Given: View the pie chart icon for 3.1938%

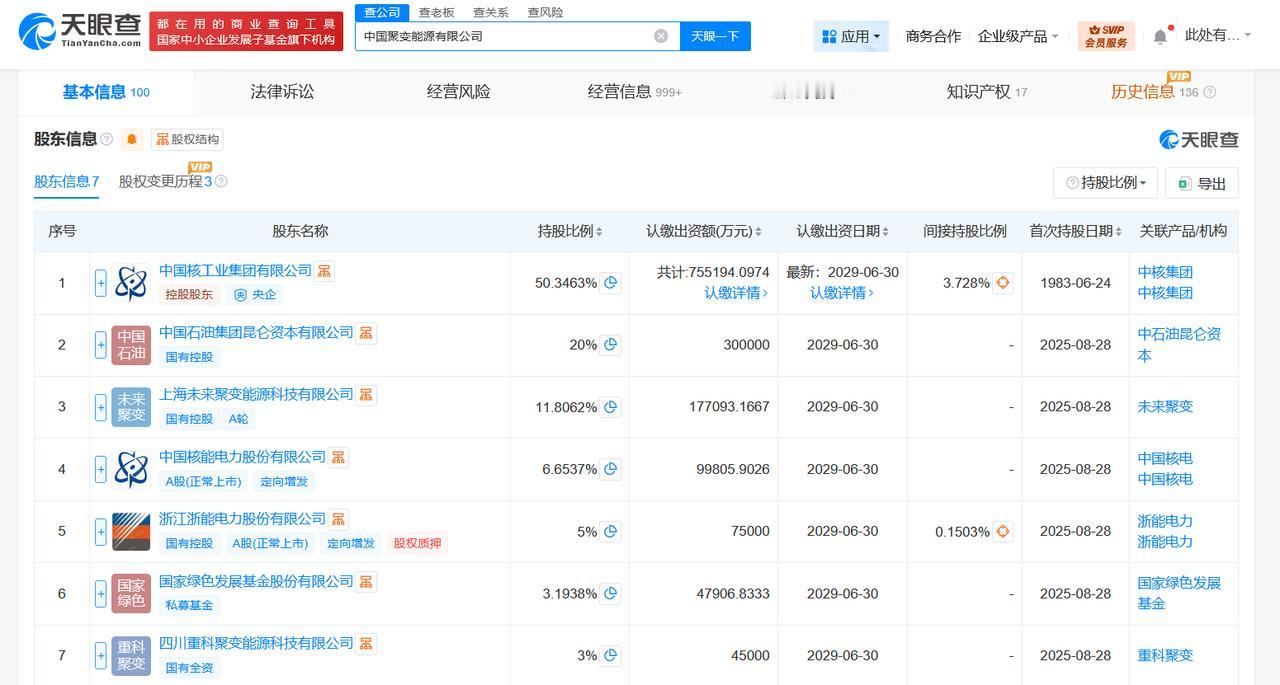Looking at the screenshot, I should 610,593.
